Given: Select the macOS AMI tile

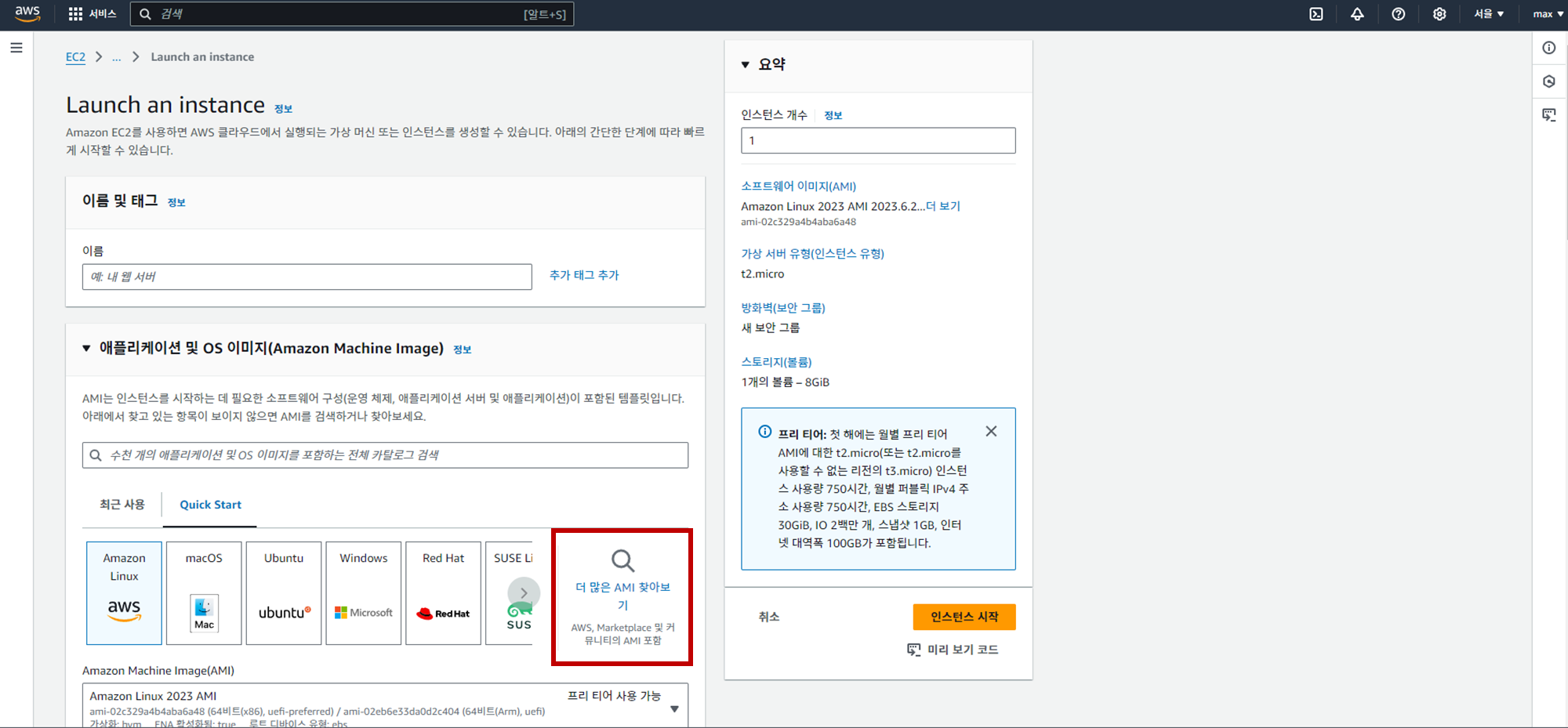Looking at the screenshot, I should click(204, 593).
